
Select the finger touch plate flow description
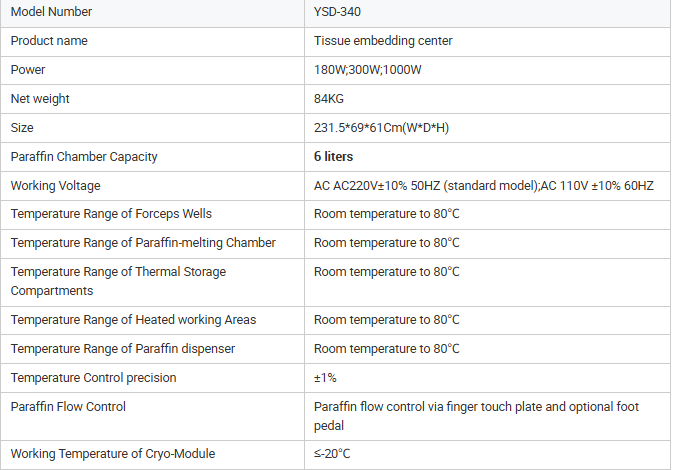pos(476,416)
